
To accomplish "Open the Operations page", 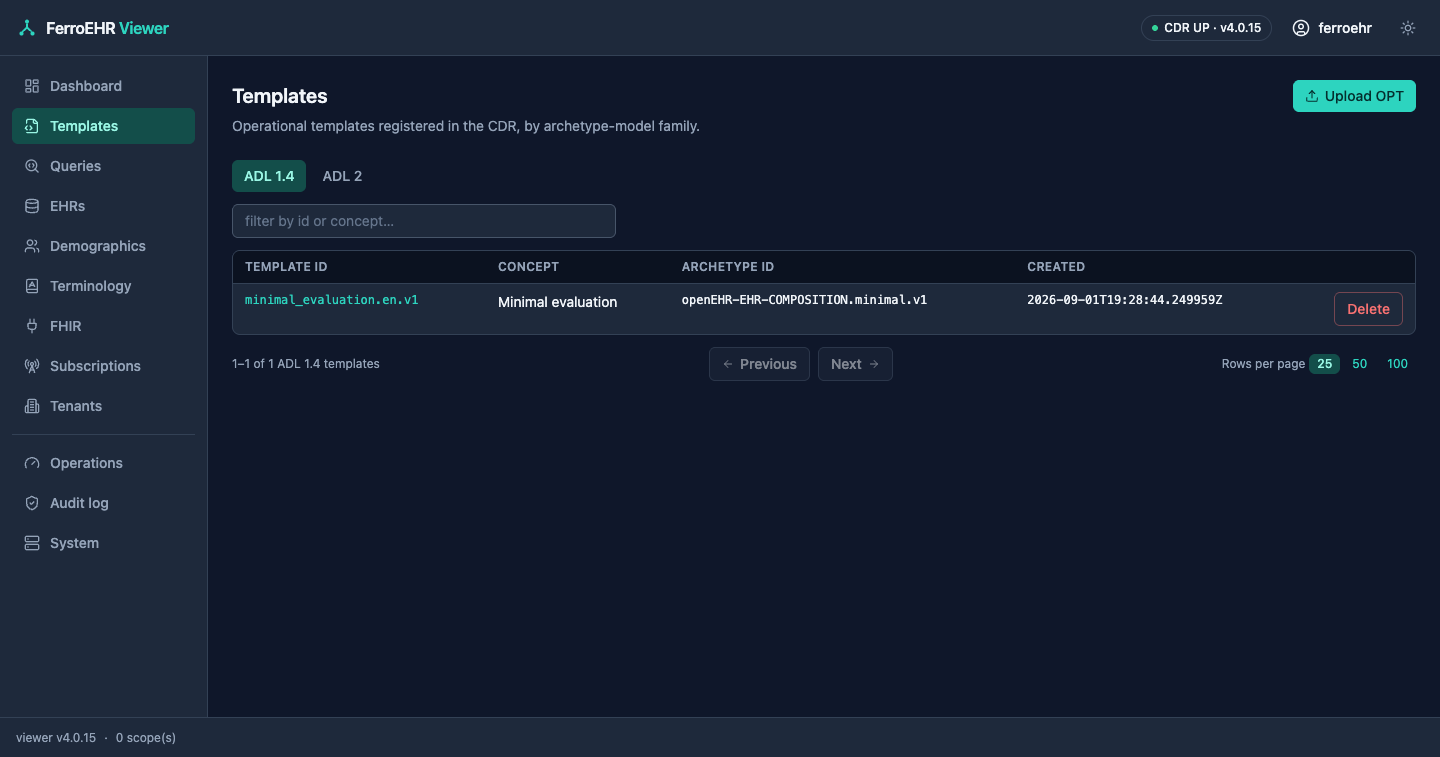I will pyautogui.click(x=103, y=463).
